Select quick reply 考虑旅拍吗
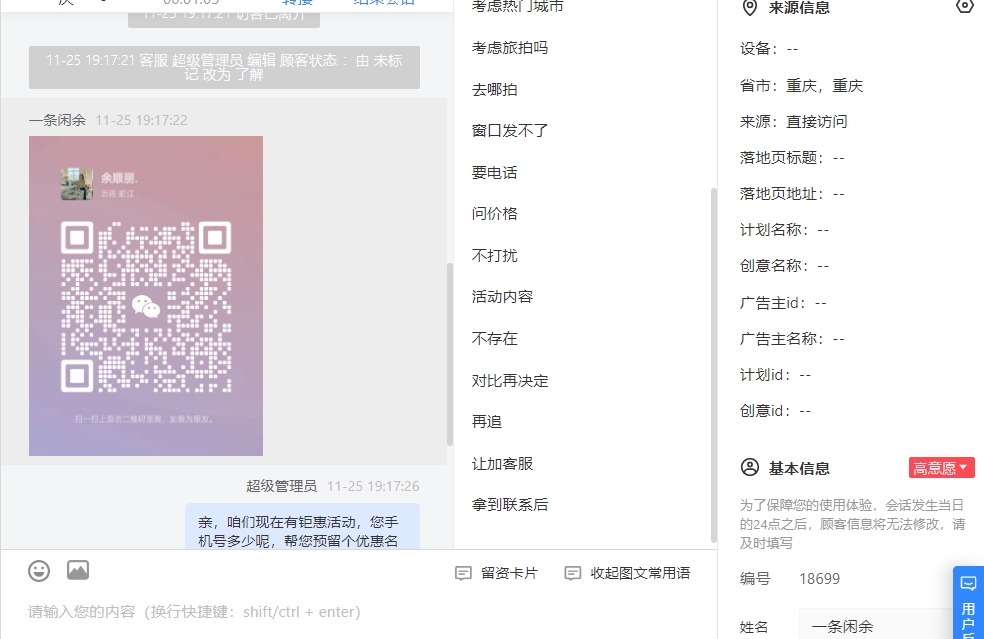This screenshot has height=639, width=984. pos(510,48)
